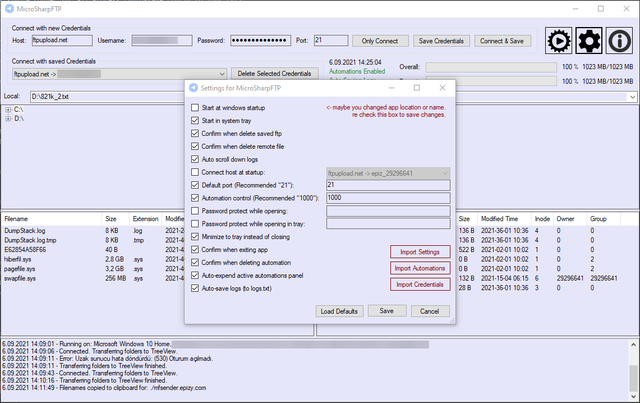Open the automations play-gear icon
The height and width of the screenshot is (403, 640).
(x=558, y=41)
